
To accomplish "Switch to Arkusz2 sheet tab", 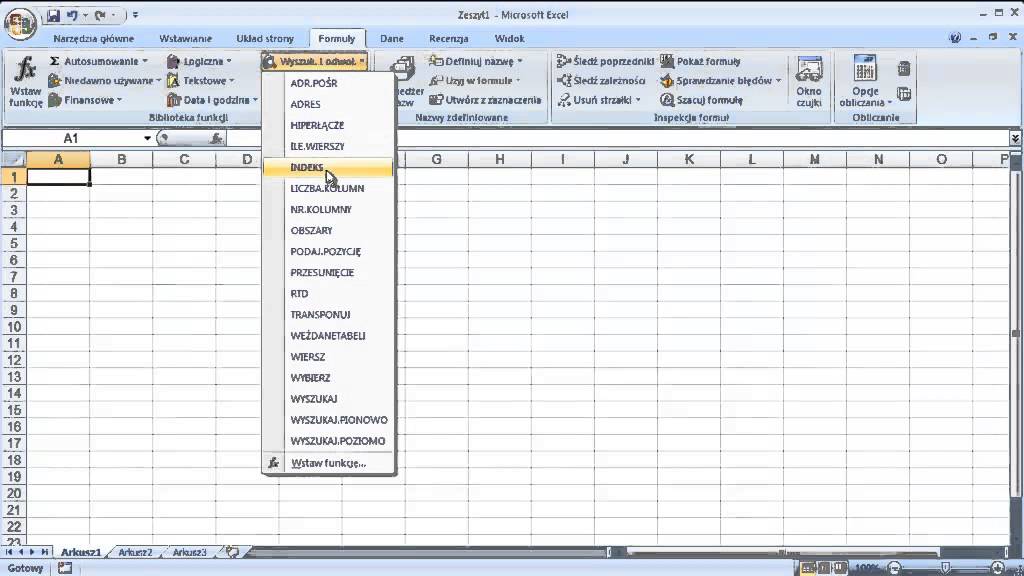I will (x=135, y=552).
